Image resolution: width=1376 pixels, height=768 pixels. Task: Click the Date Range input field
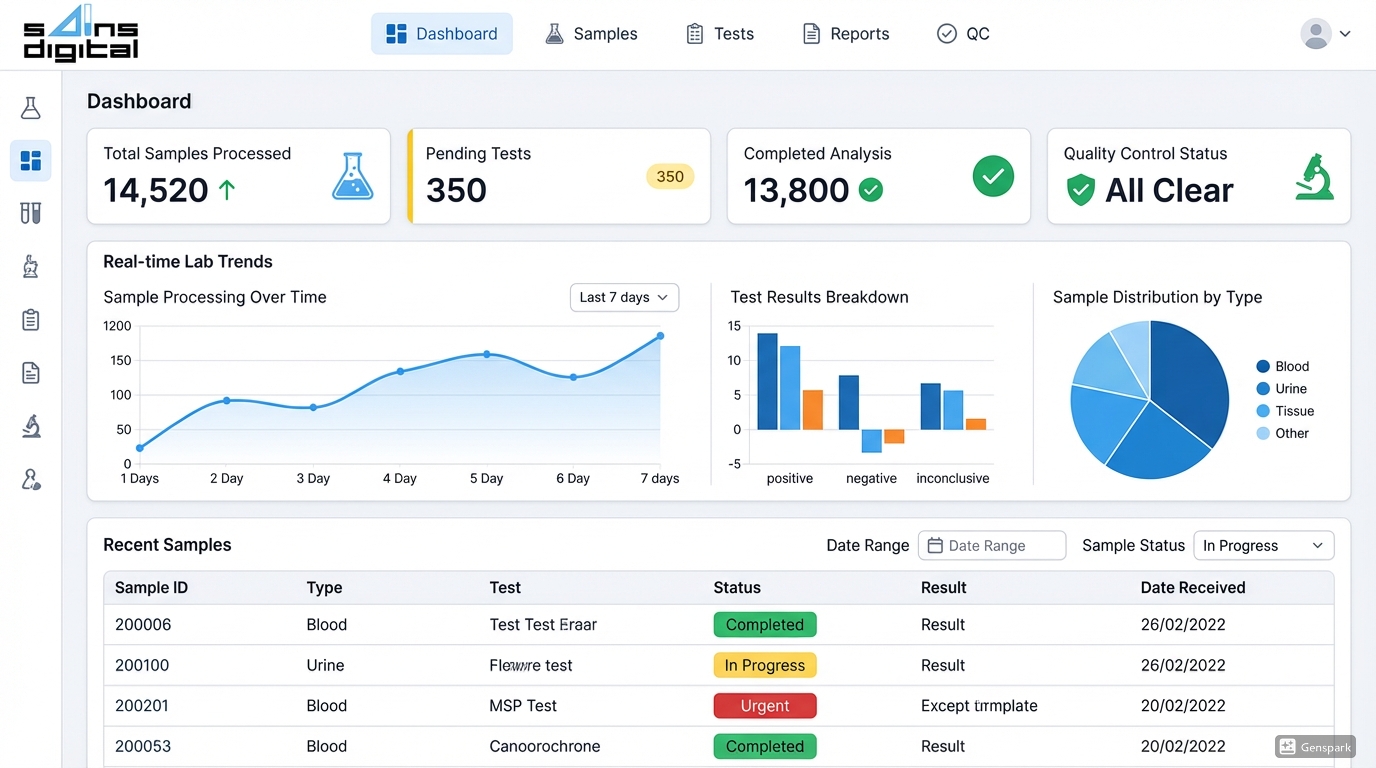(x=991, y=545)
